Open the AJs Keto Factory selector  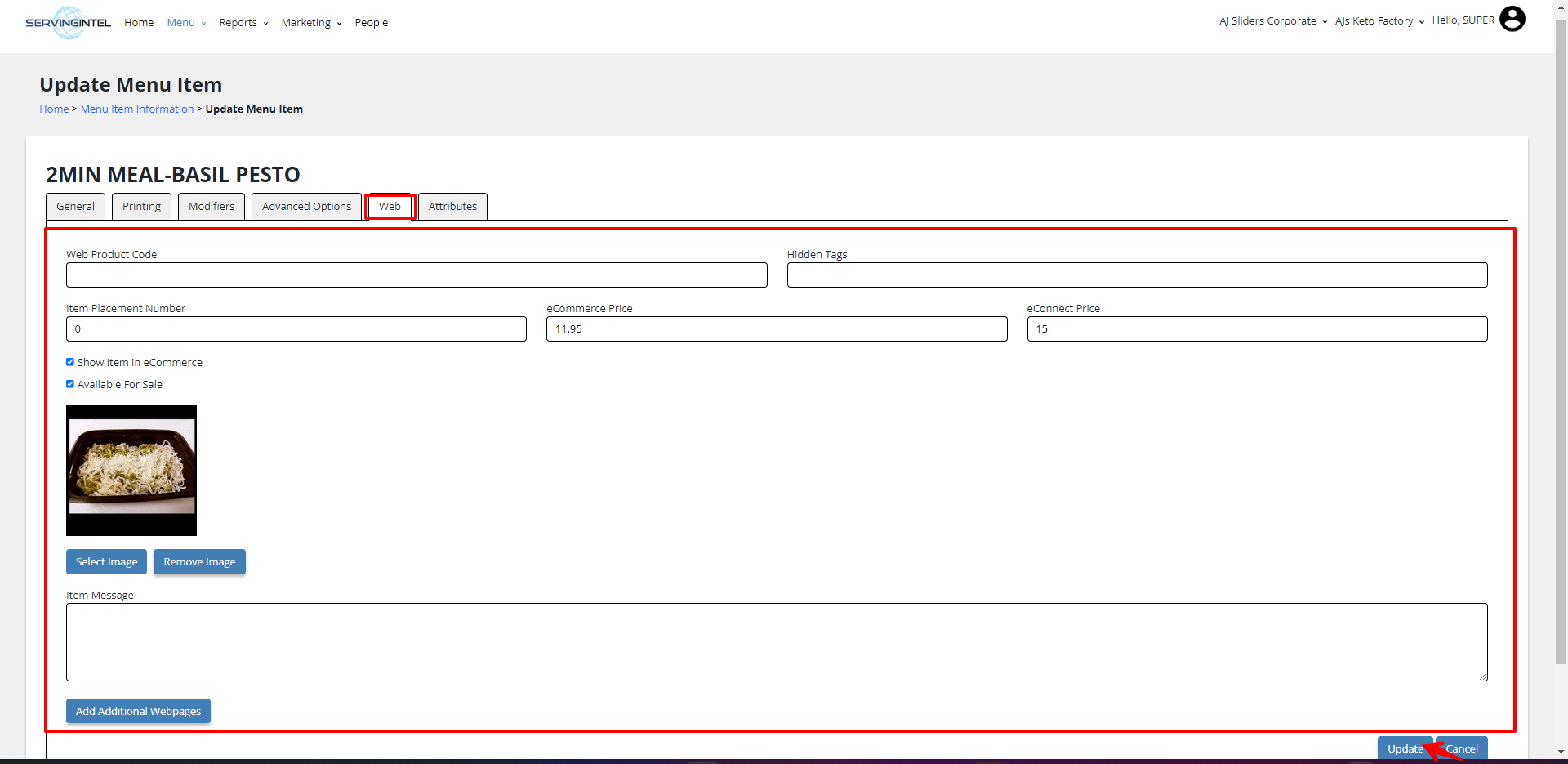click(1379, 21)
